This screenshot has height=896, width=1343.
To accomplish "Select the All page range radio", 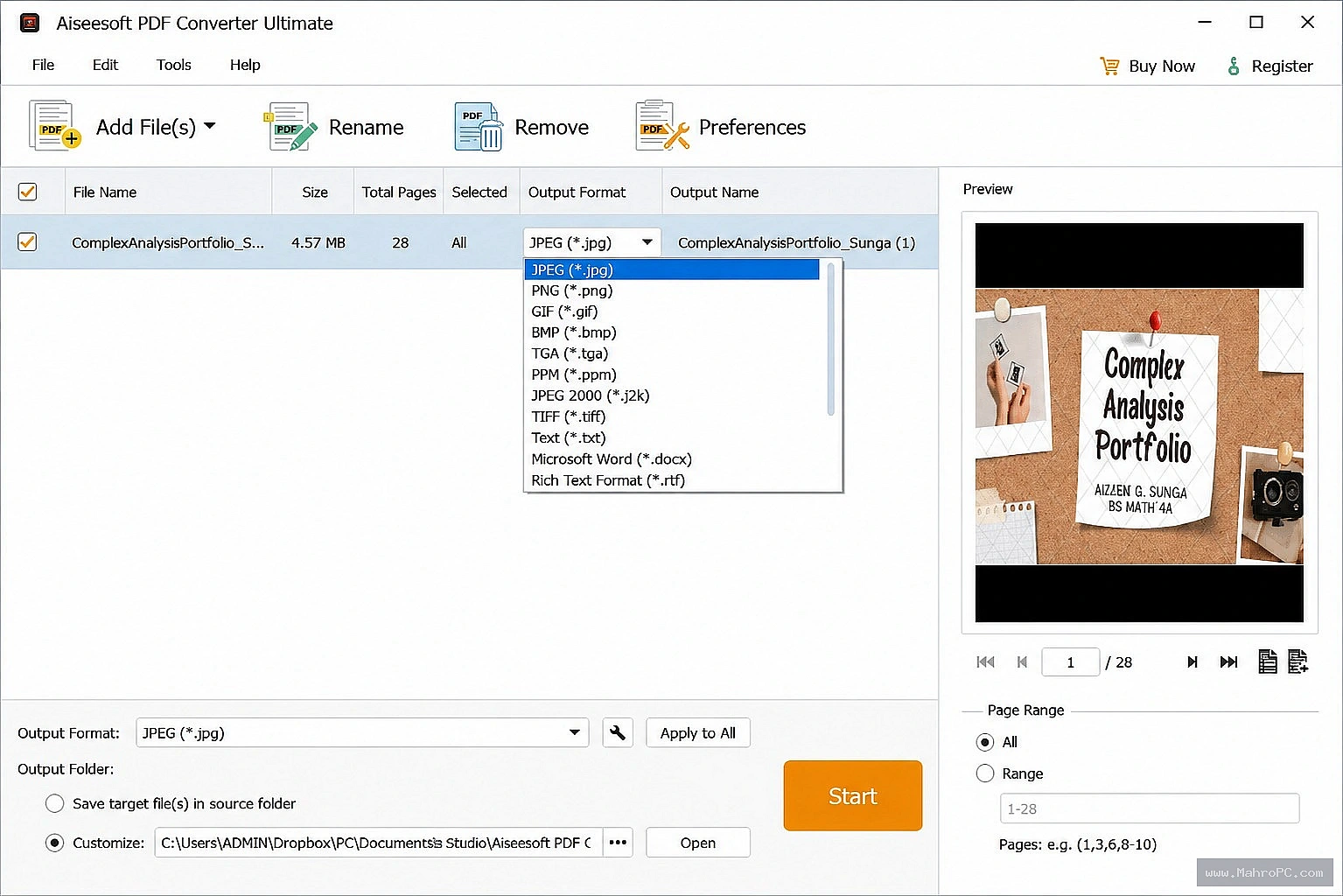I will (985, 742).
